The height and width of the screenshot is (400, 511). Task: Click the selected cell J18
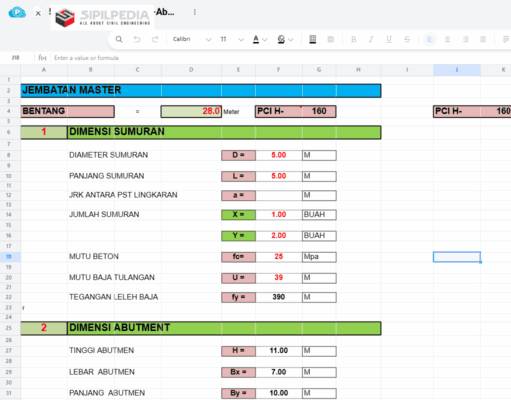457,257
